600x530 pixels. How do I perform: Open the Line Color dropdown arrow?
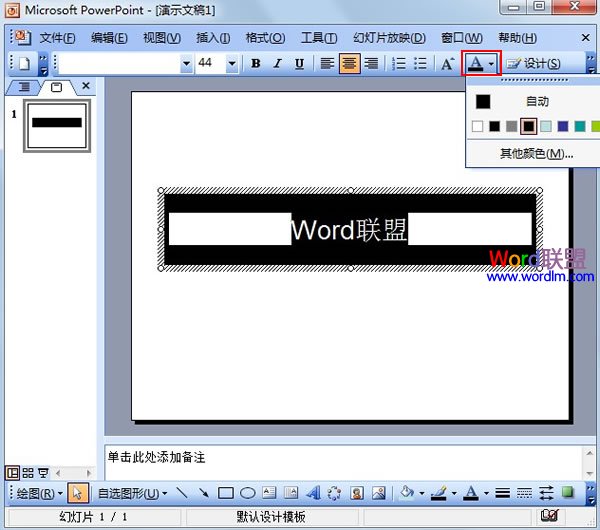[x=454, y=493]
